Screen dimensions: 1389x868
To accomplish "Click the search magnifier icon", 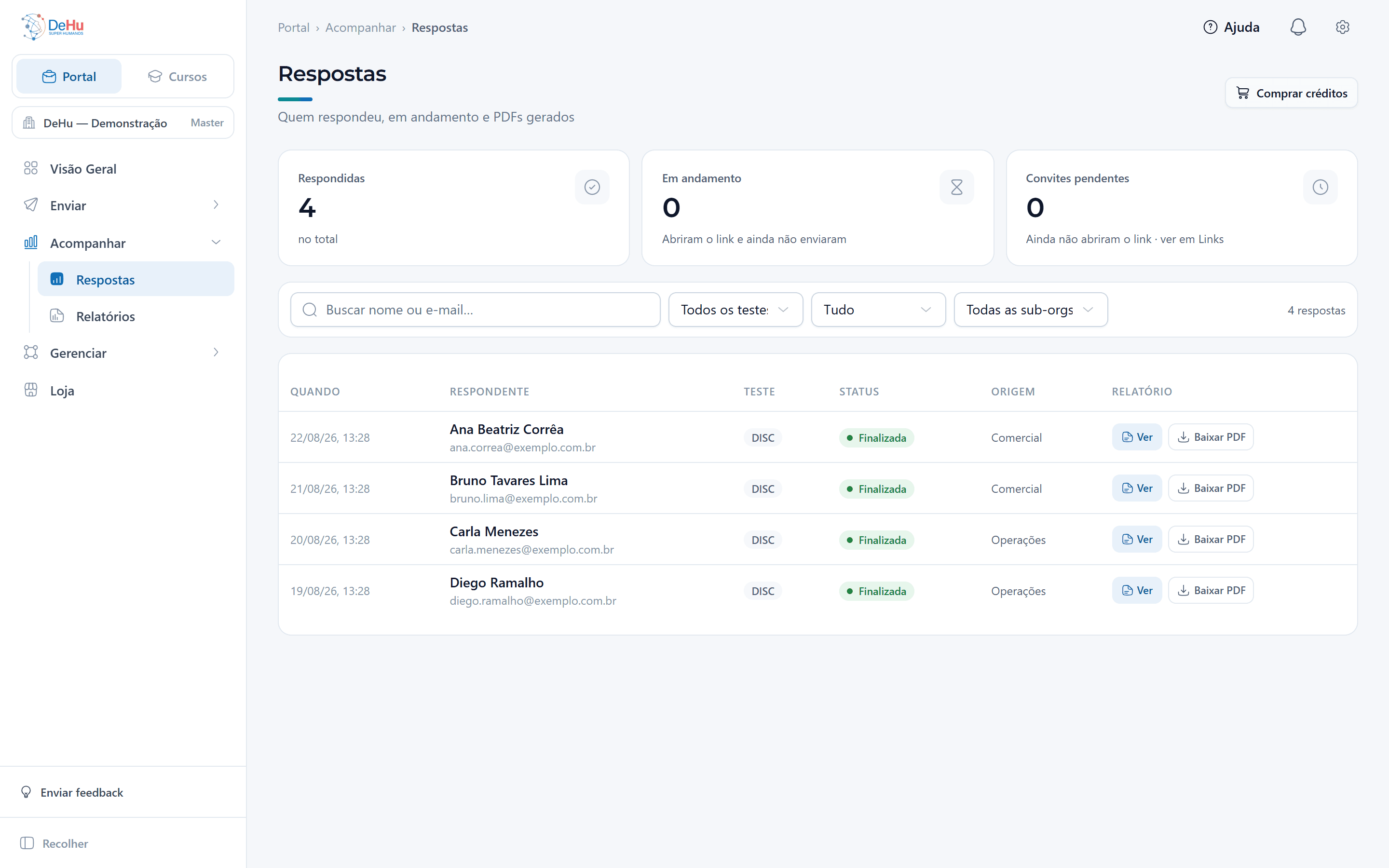I will pos(309,310).
